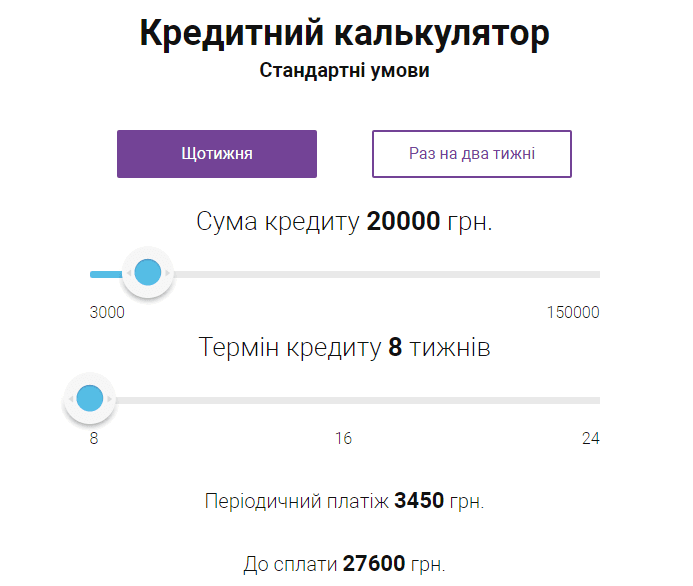Click right arrow on loan term slider handle
Viewport: 693px width, 586px height.
coord(110,400)
